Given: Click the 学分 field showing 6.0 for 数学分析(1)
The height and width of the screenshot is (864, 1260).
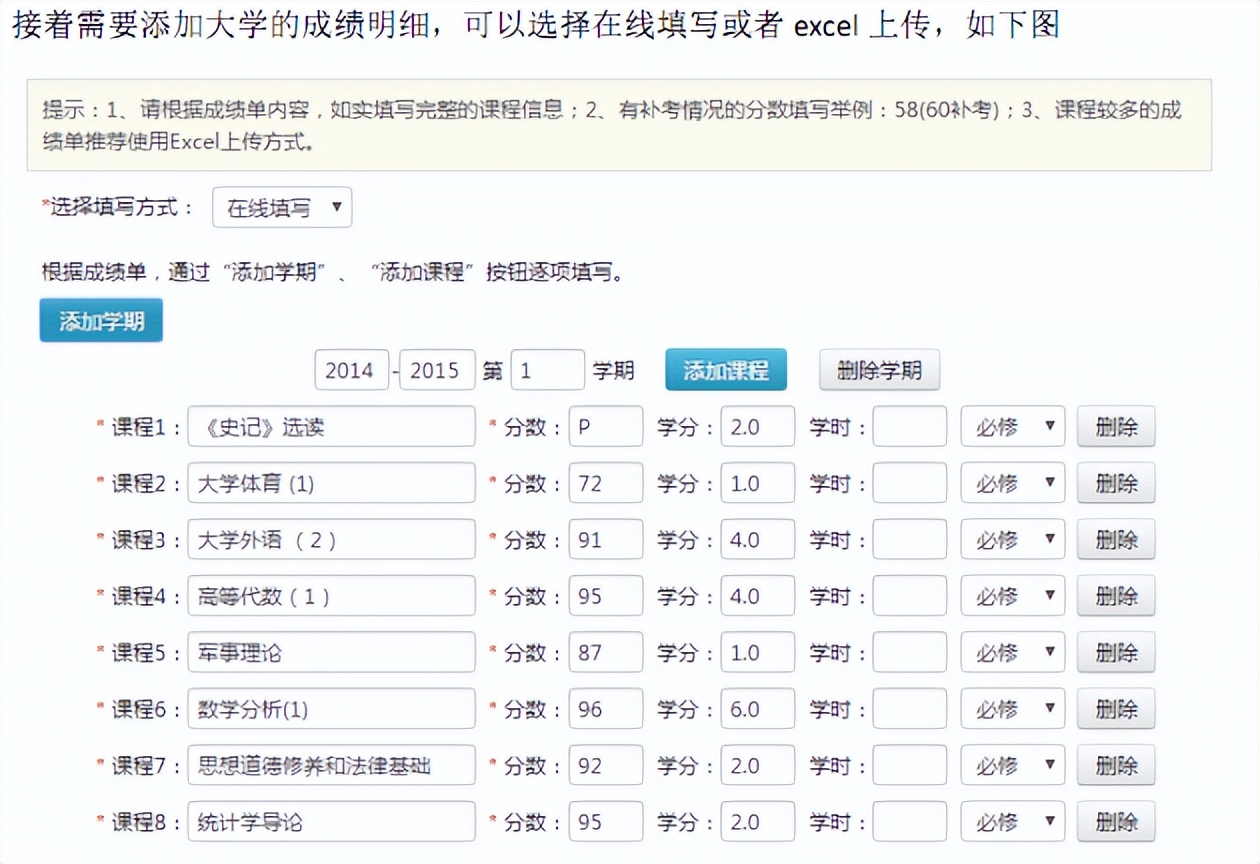Looking at the screenshot, I should click(x=757, y=708).
